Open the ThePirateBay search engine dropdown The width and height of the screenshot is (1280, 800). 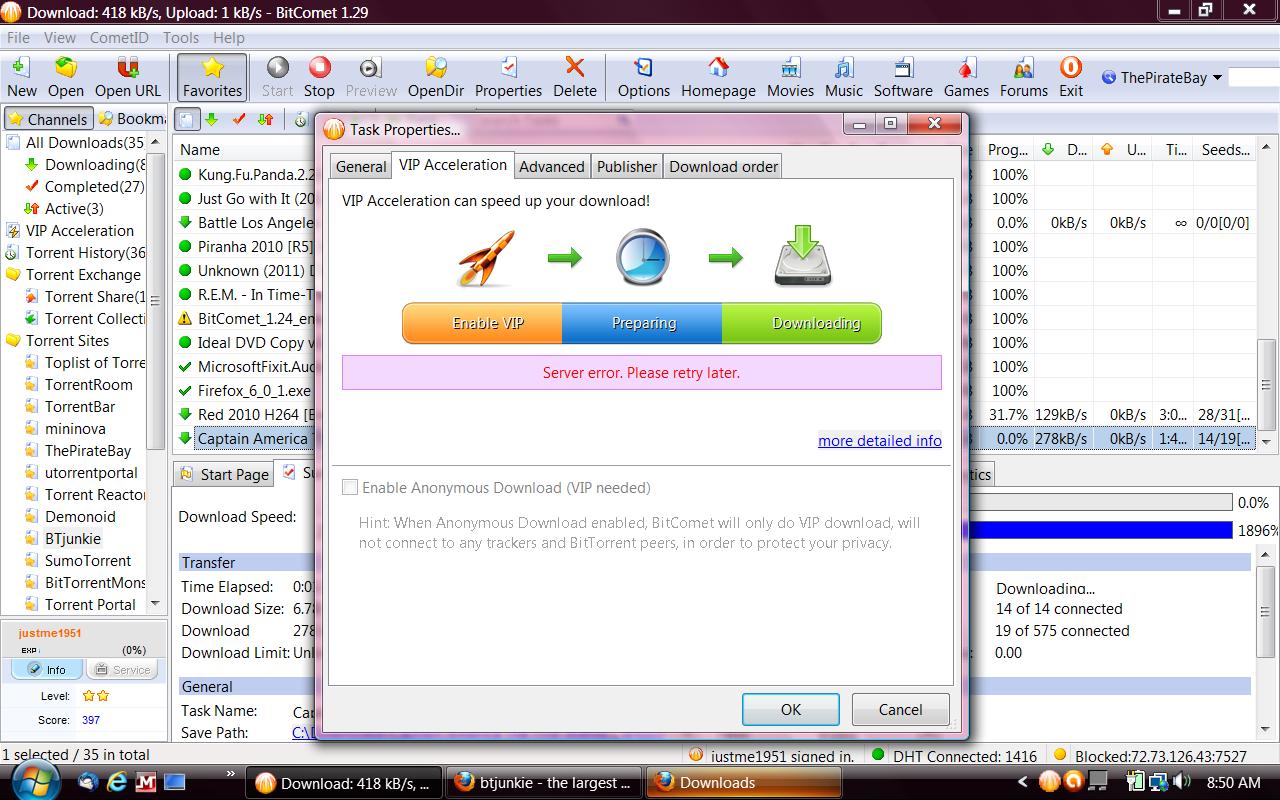[1217, 78]
